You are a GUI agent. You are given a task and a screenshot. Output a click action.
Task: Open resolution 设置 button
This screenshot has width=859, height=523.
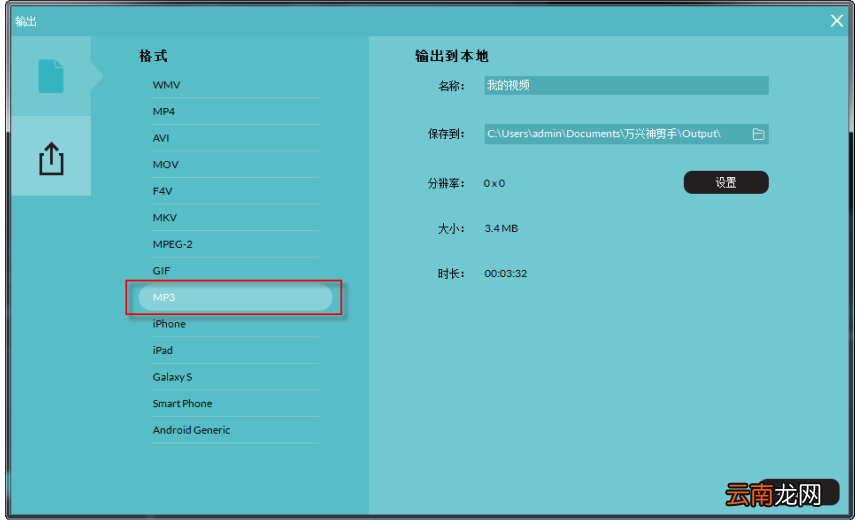pos(726,182)
